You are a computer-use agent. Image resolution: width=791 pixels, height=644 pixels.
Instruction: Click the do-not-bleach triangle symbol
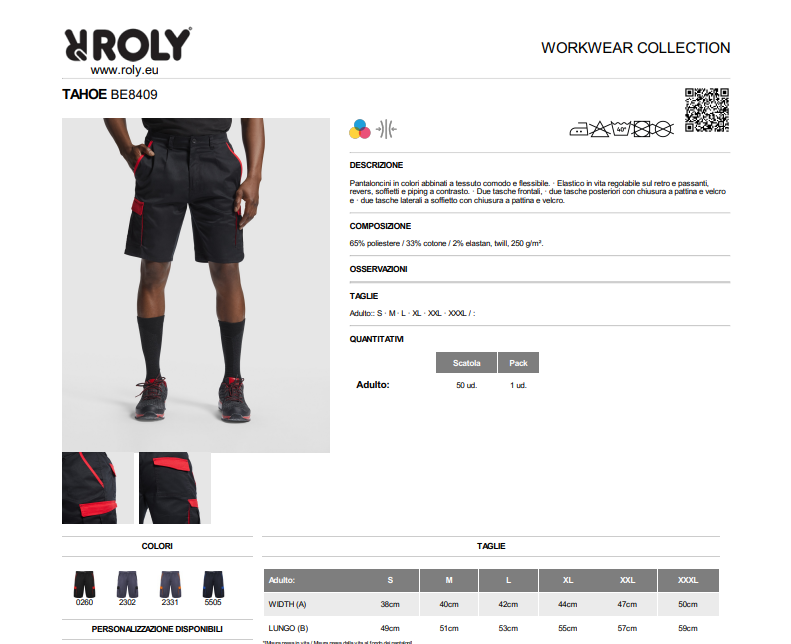click(x=600, y=129)
